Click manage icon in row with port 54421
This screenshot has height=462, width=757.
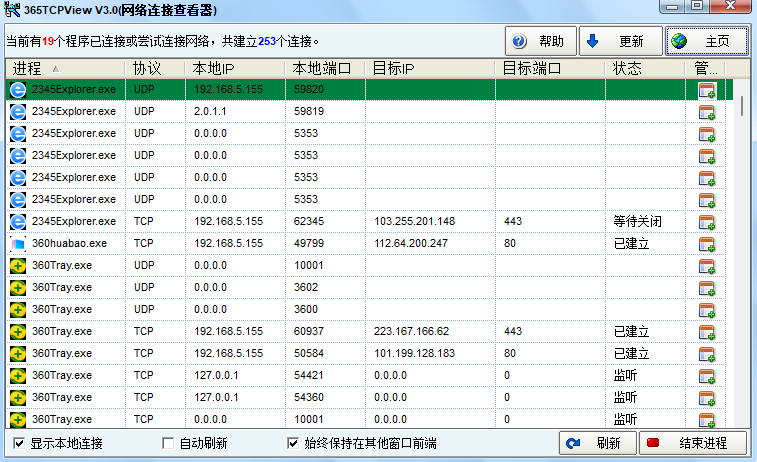click(707, 377)
